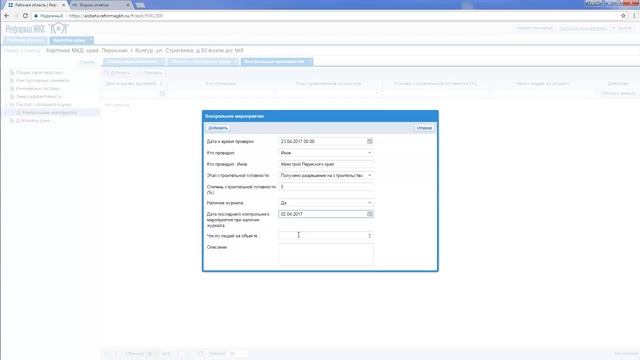The image size is (640, 360).
Task: Open the Chrome menu icon
Action: (634, 16)
